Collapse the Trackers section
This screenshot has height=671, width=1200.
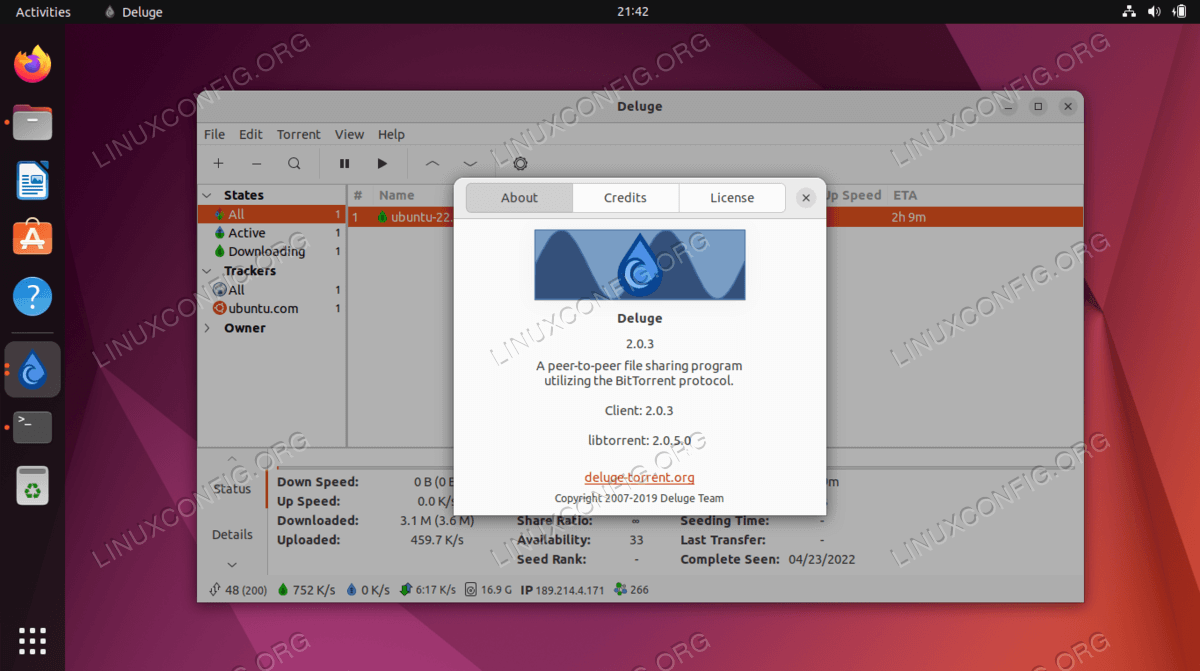coord(207,271)
